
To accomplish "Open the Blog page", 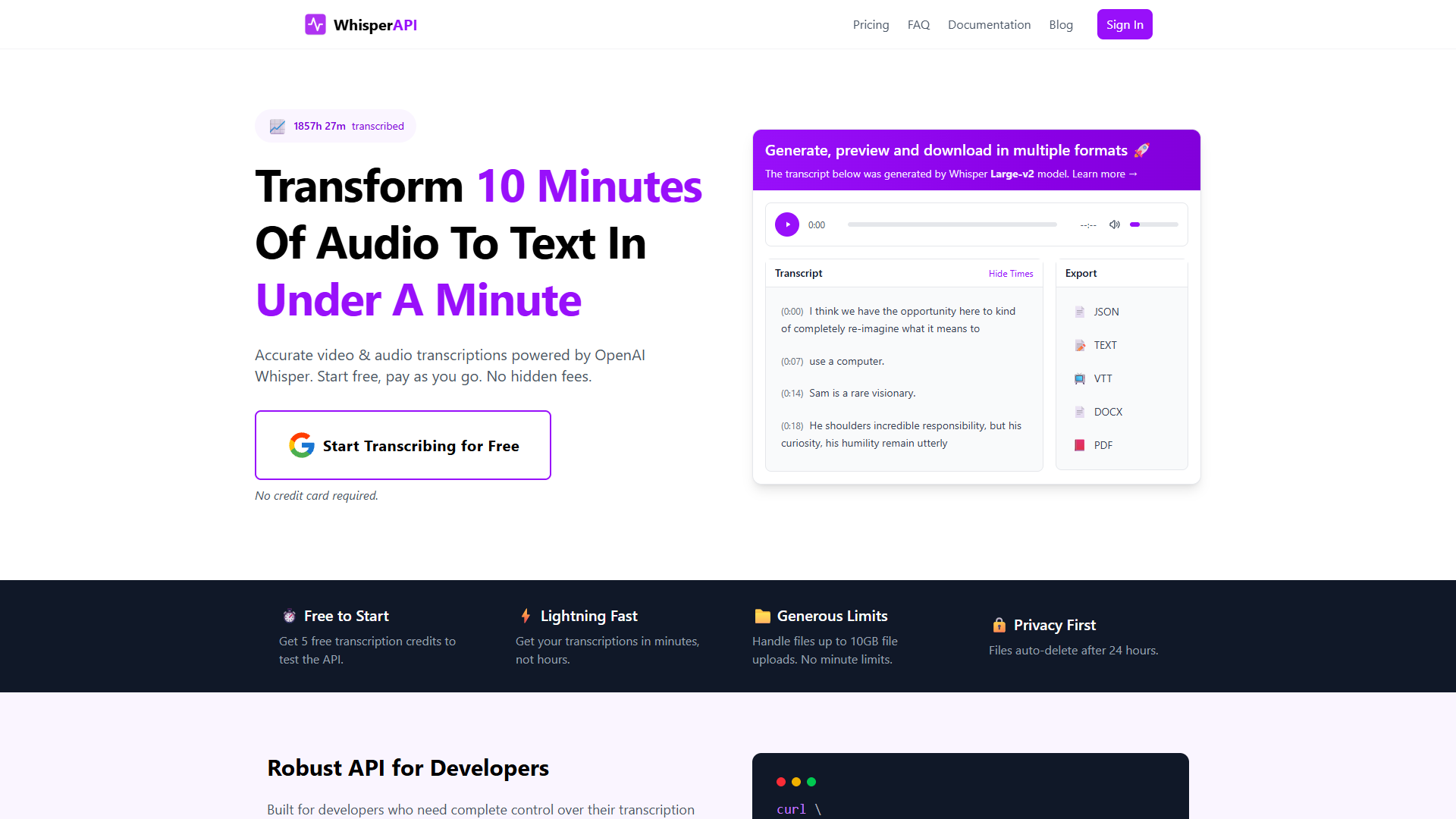I will click(x=1061, y=24).
